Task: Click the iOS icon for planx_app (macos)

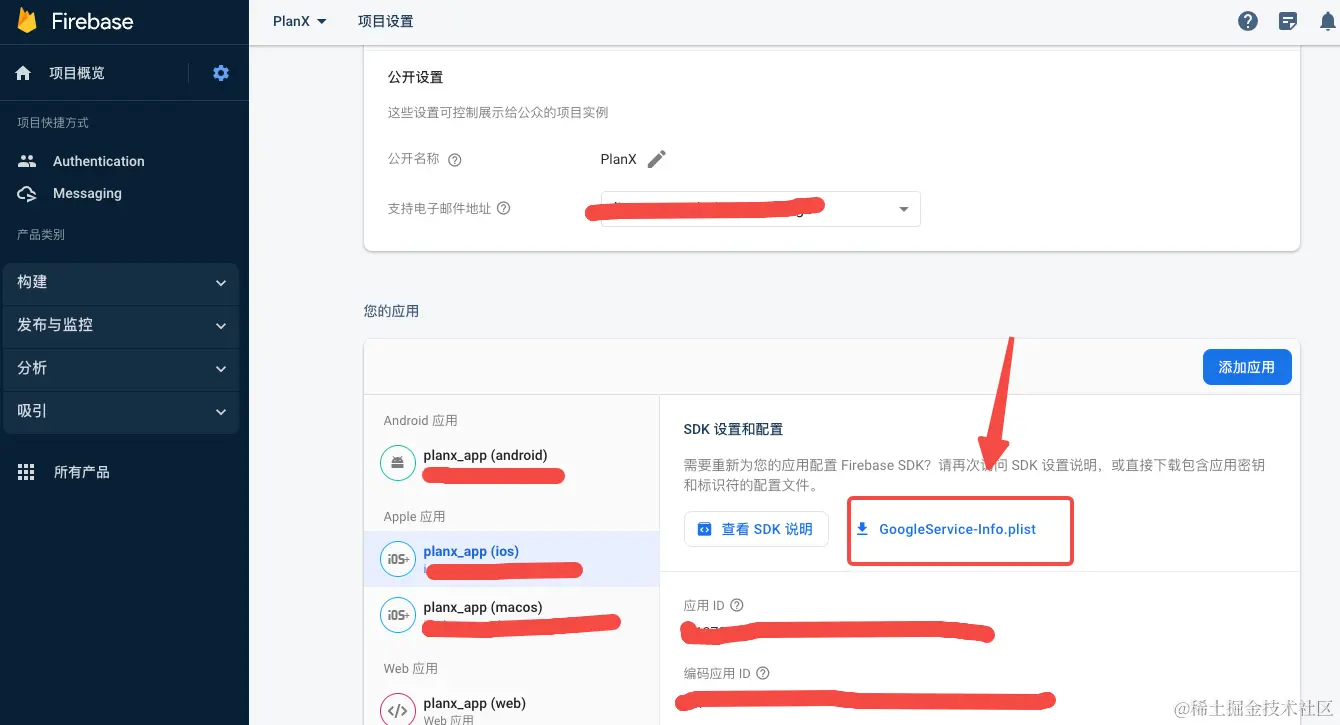Action: pyautogui.click(x=398, y=615)
